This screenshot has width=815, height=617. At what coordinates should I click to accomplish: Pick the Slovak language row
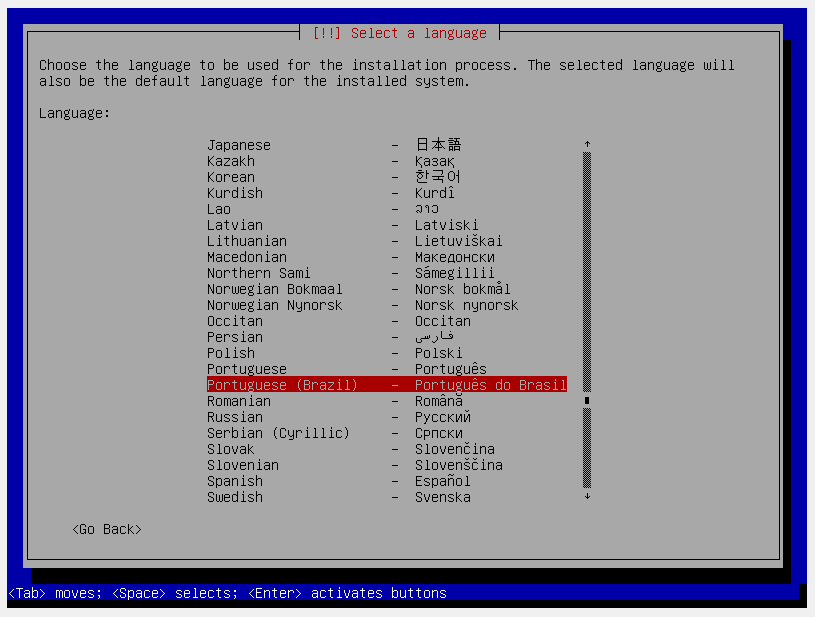pyautogui.click(x=387, y=449)
